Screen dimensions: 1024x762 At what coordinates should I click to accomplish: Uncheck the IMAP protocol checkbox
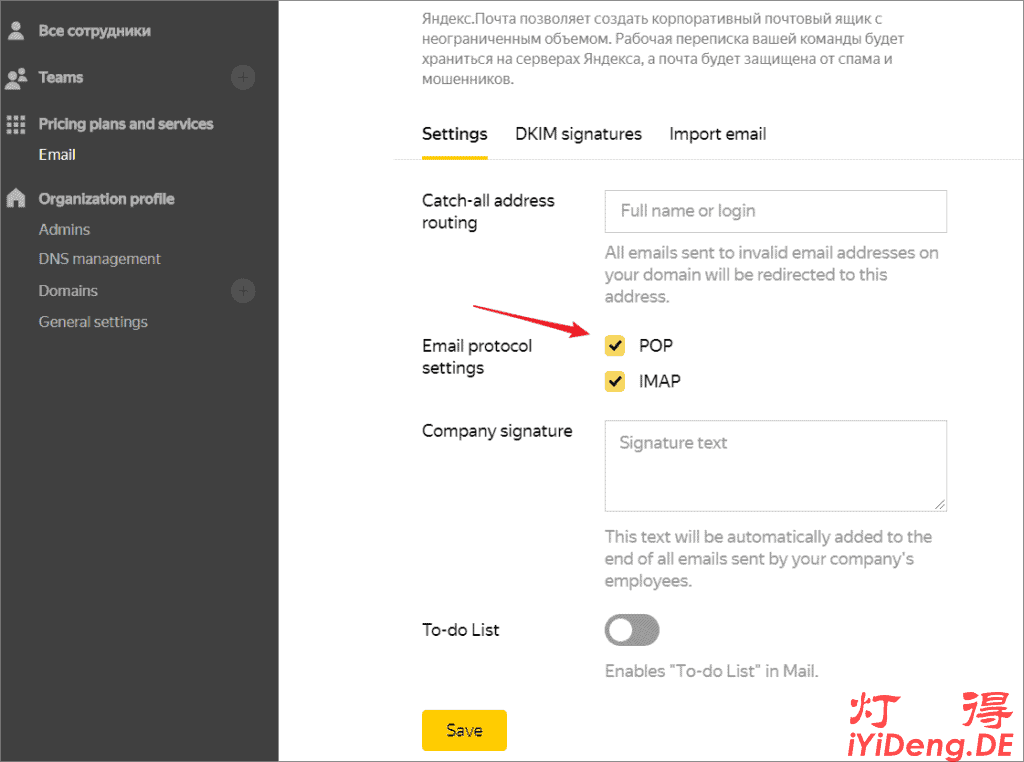tap(615, 381)
